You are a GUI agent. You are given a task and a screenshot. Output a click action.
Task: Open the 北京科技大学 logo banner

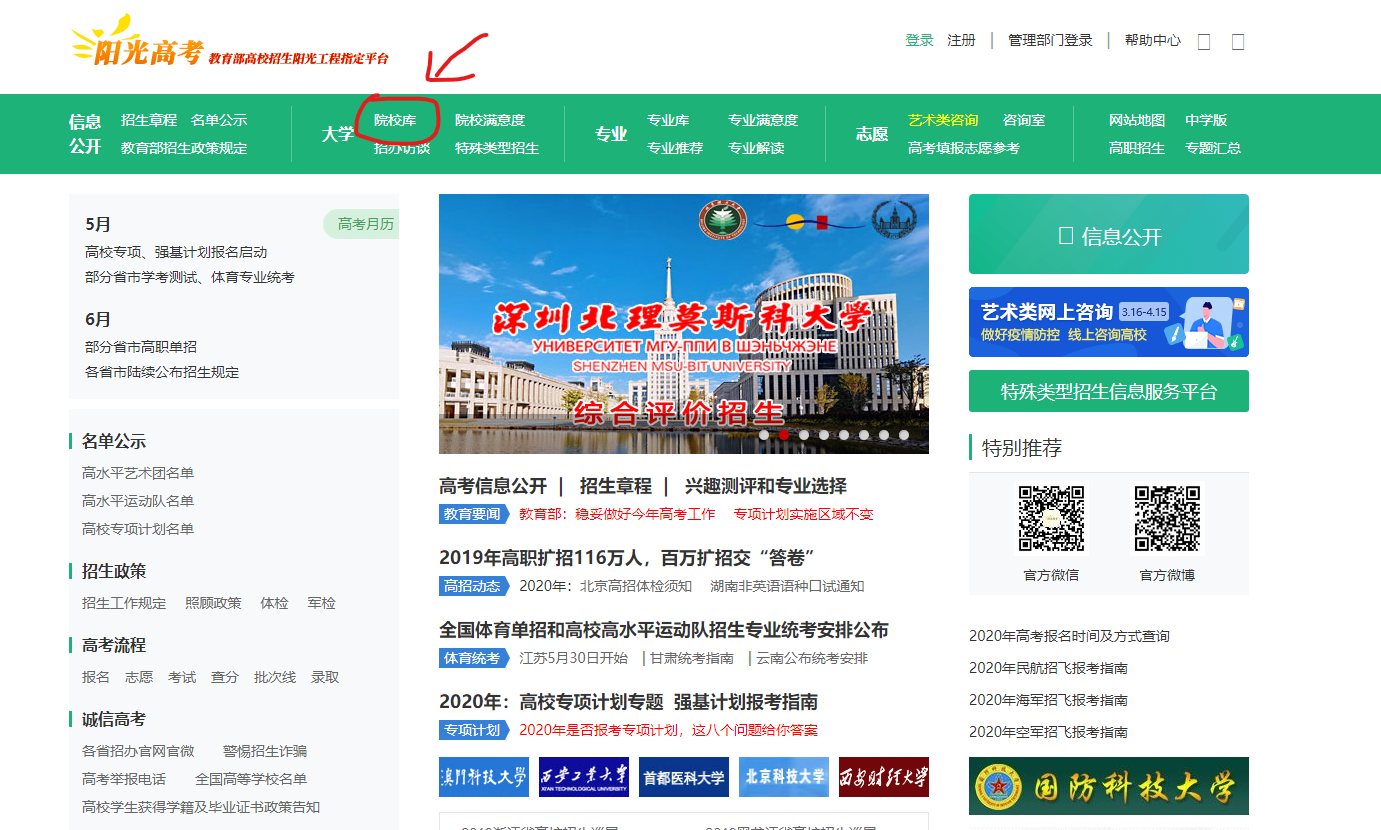point(784,777)
